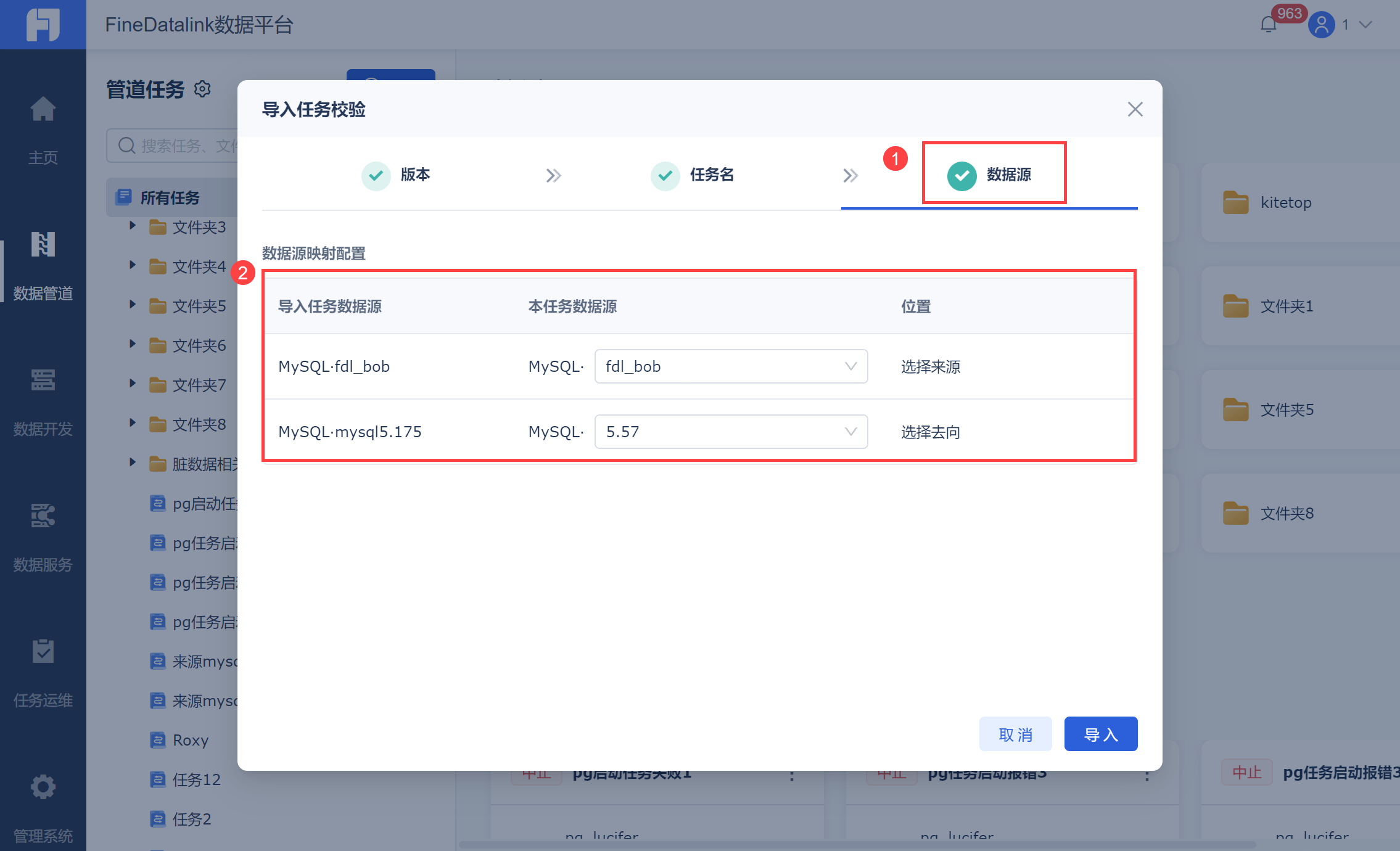Click the notification bell icon
This screenshot has height=851, width=1400.
(x=1268, y=25)
